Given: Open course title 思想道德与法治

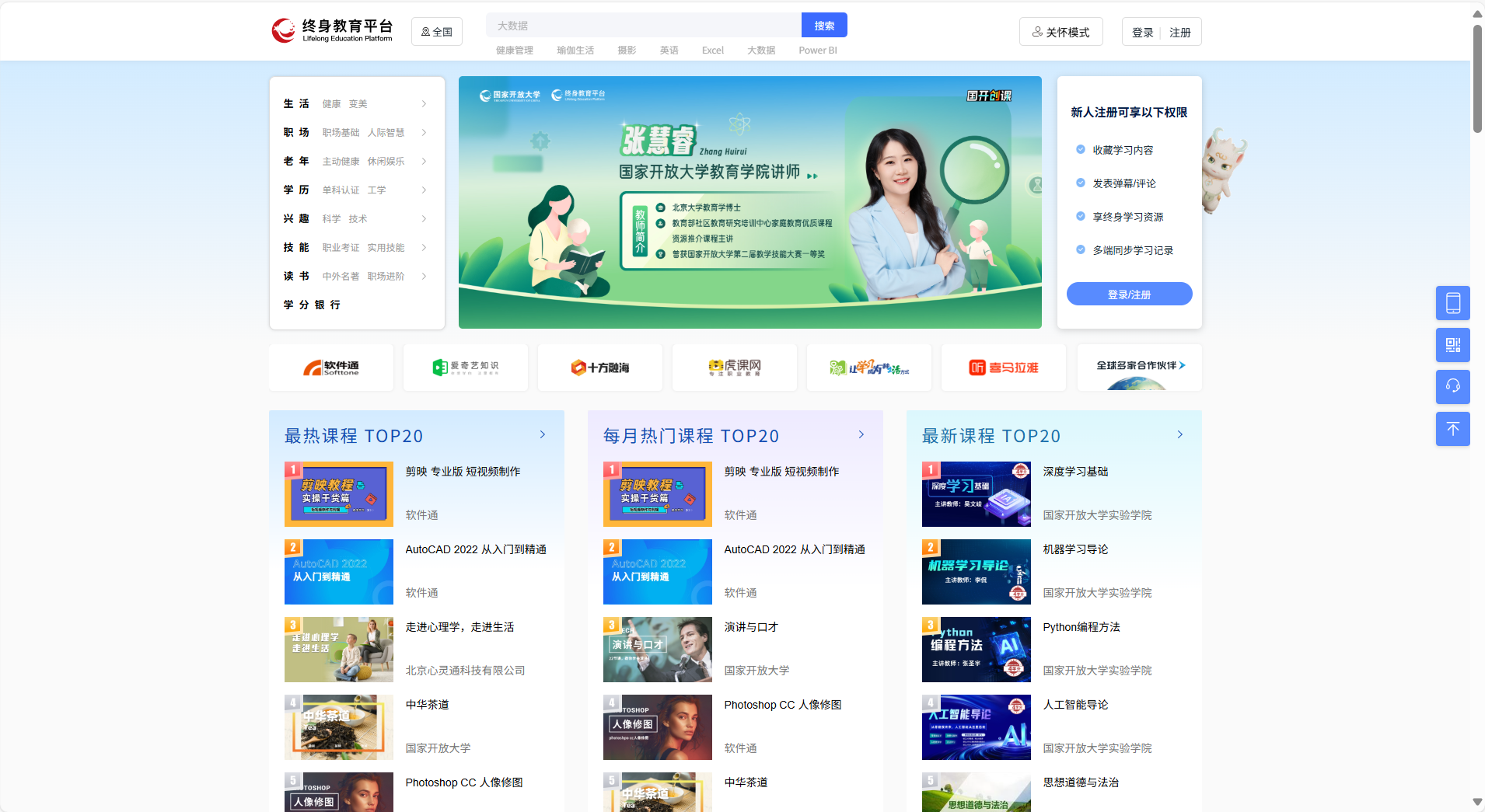Looking at the screenshot, I should click(x=1081, y=782).
